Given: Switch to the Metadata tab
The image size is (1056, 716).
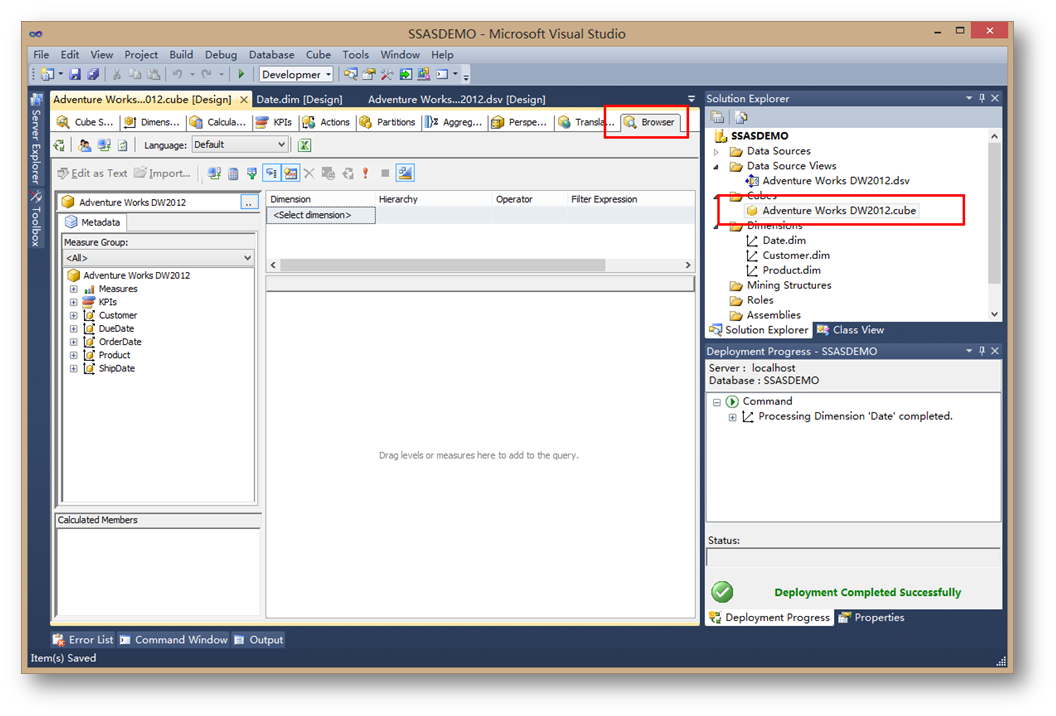Looking at the screenshot, I should [x=93, y=222].
